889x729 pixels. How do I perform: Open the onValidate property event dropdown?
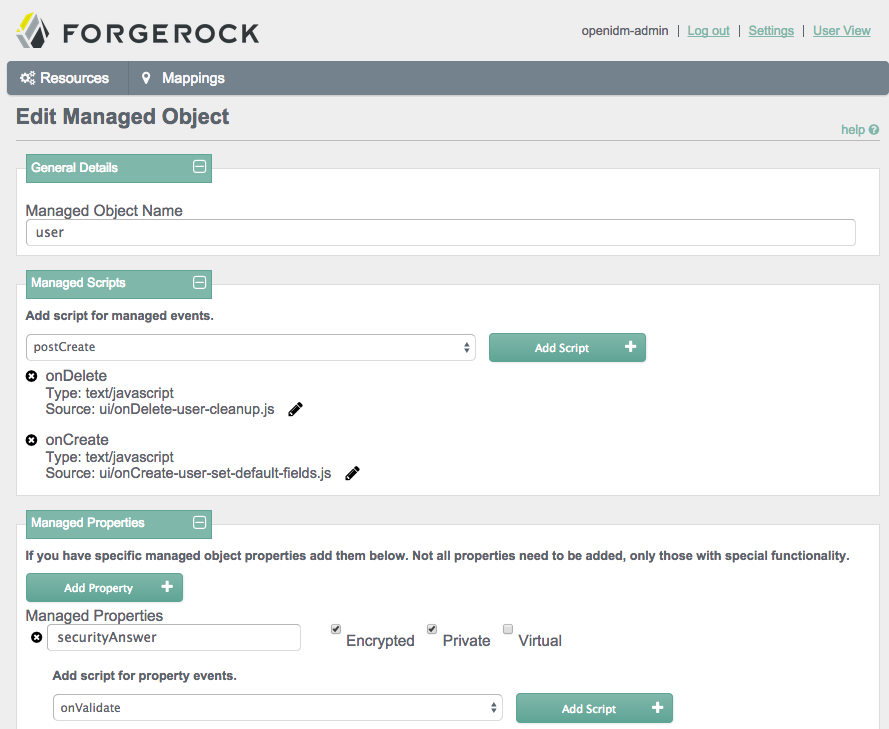click(x=278, y=707)
